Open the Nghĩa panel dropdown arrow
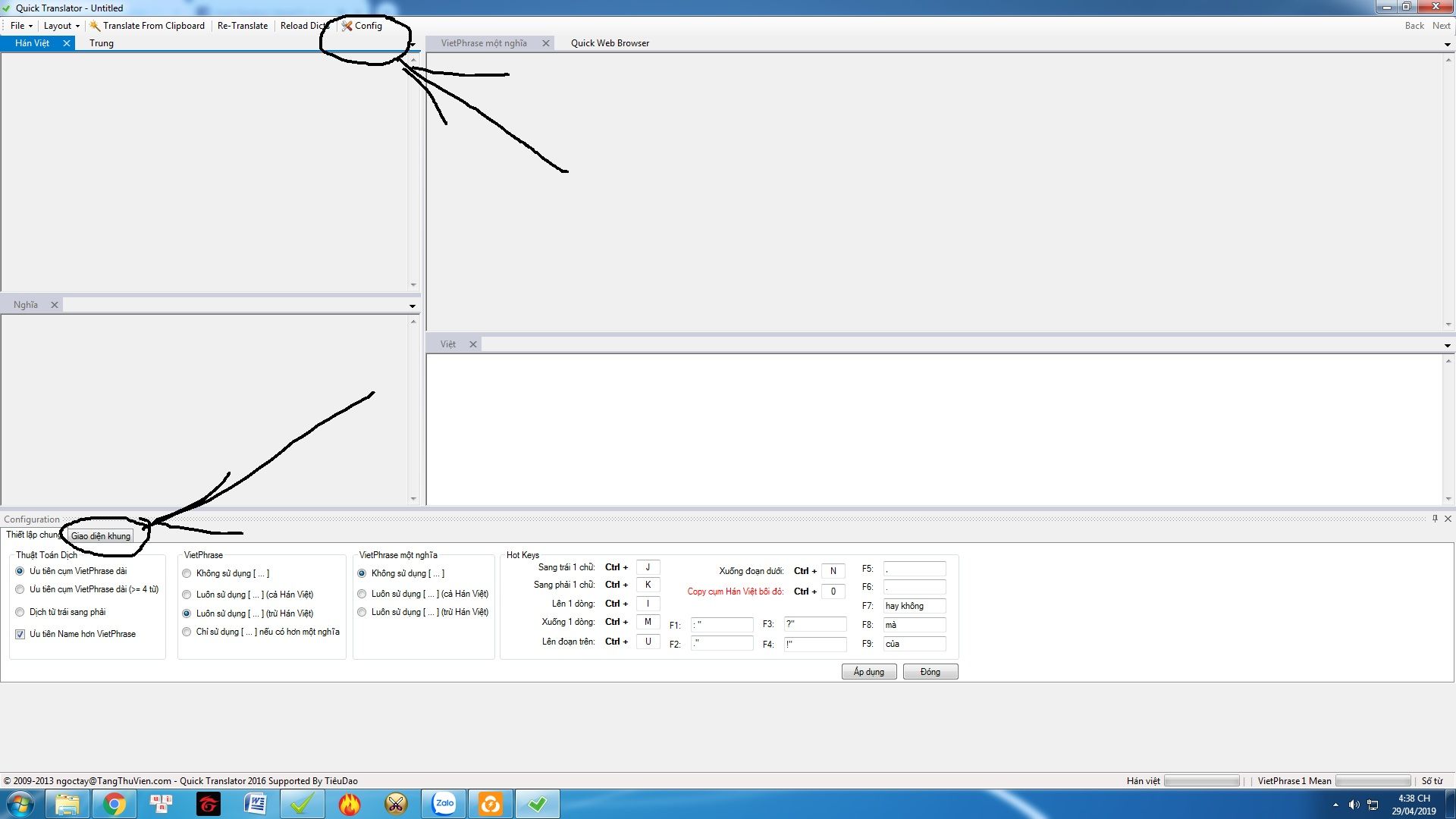This screenshot has width=1456, height=819. tap(413, 306)
